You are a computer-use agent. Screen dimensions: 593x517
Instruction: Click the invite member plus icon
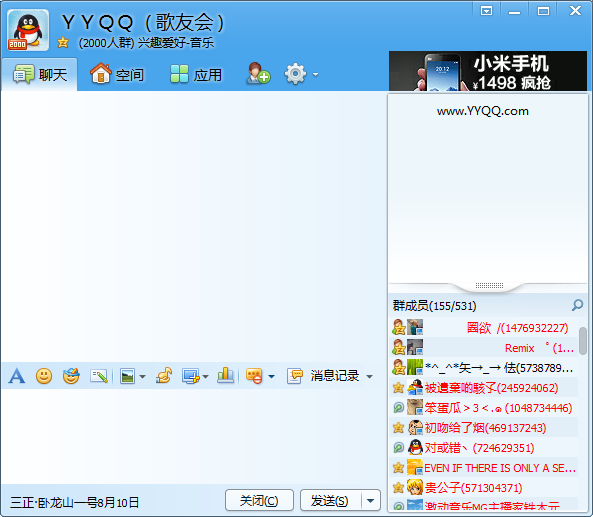click(x=258, y=73)
